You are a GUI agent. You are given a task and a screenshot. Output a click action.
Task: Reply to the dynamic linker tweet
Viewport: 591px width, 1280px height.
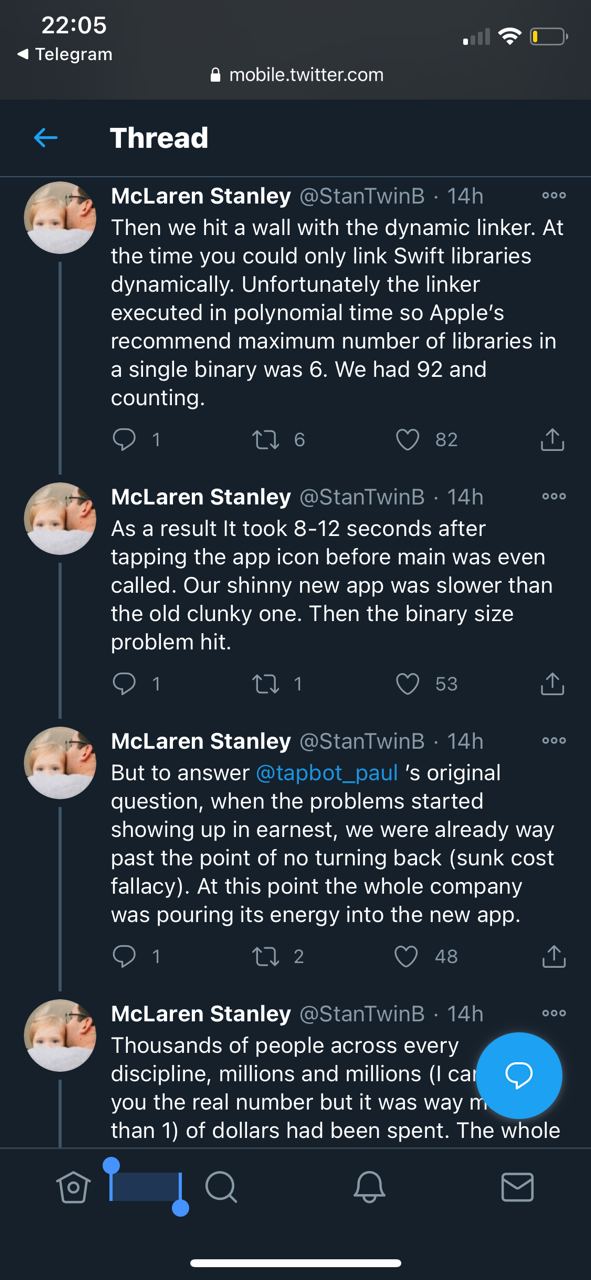pyautogui.click(x=124, y=439)
